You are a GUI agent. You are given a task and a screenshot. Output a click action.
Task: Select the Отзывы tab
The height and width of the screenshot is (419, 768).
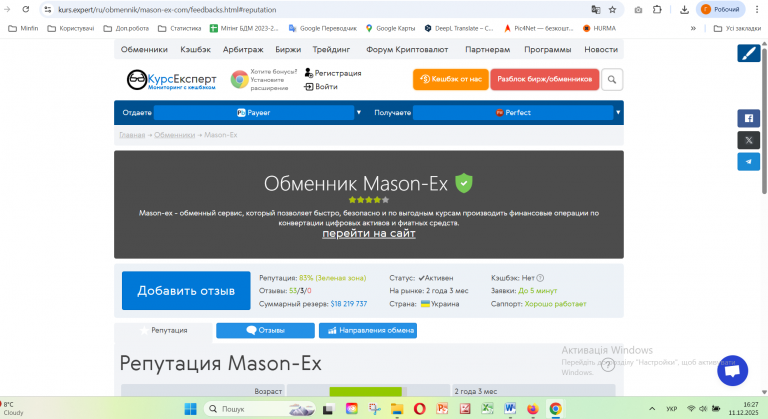point(265,330)
